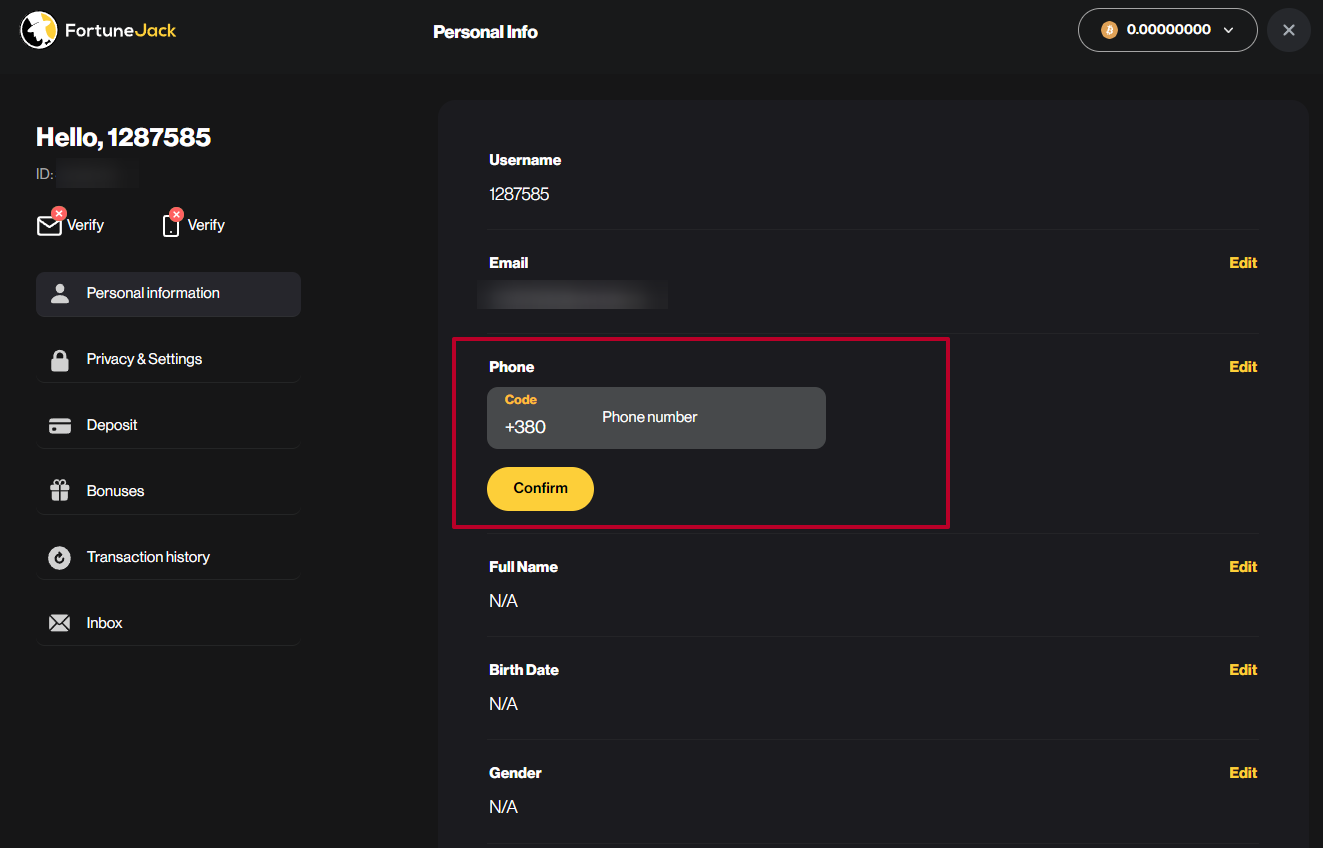Screen dimensions: 1323x848
Task: Open Bonuses section
Action: [168, 491]
